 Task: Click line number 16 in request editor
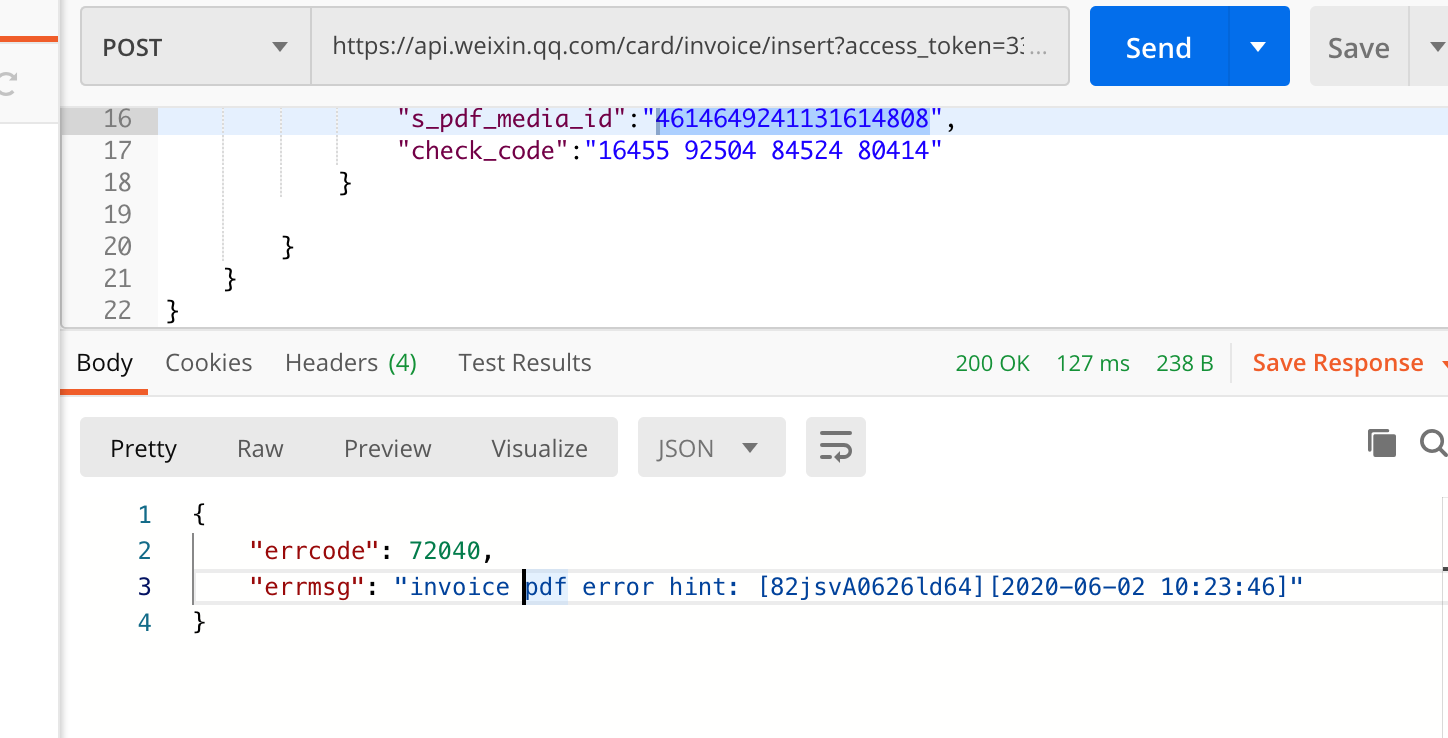(x=117, y=119)
